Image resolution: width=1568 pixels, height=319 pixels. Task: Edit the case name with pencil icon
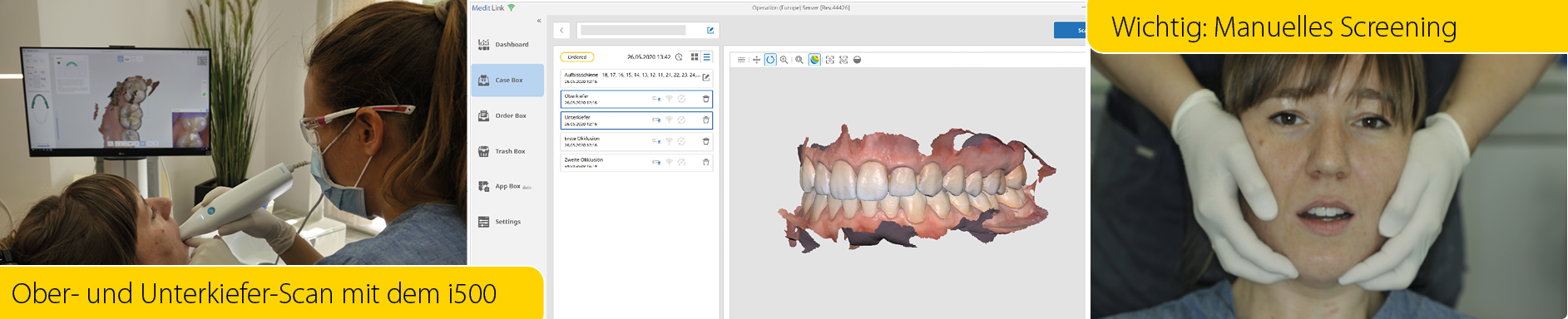coord(710,30)
